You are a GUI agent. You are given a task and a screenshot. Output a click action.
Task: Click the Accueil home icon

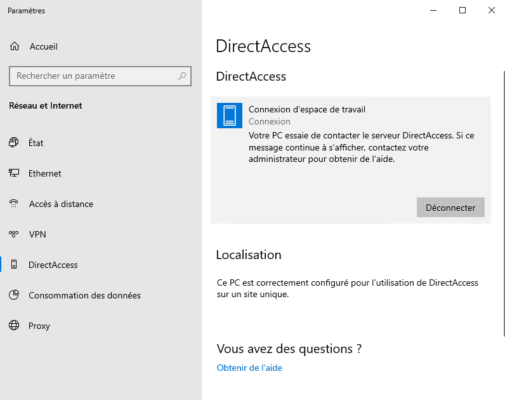(x=15, y=46)
